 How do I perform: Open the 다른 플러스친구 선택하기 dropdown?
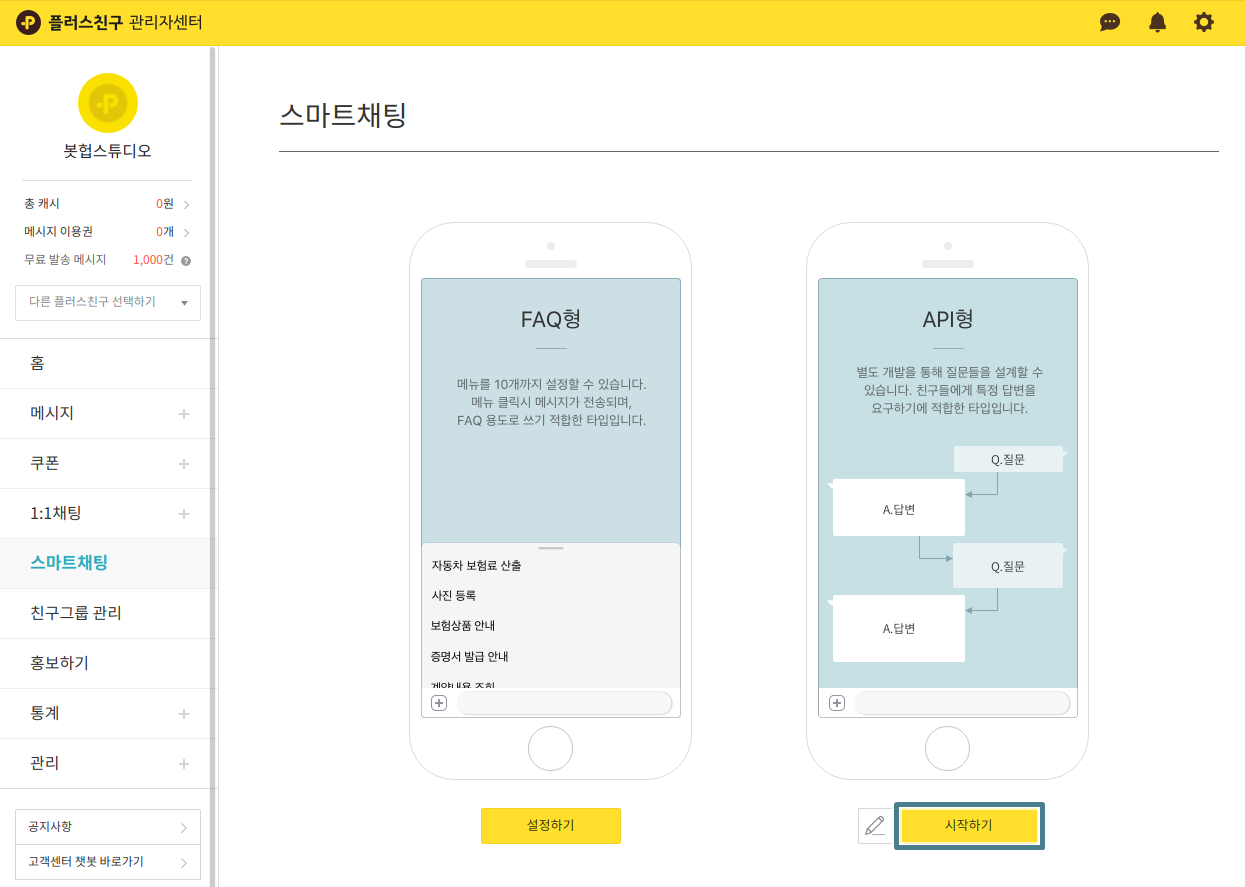click(108, 302)
